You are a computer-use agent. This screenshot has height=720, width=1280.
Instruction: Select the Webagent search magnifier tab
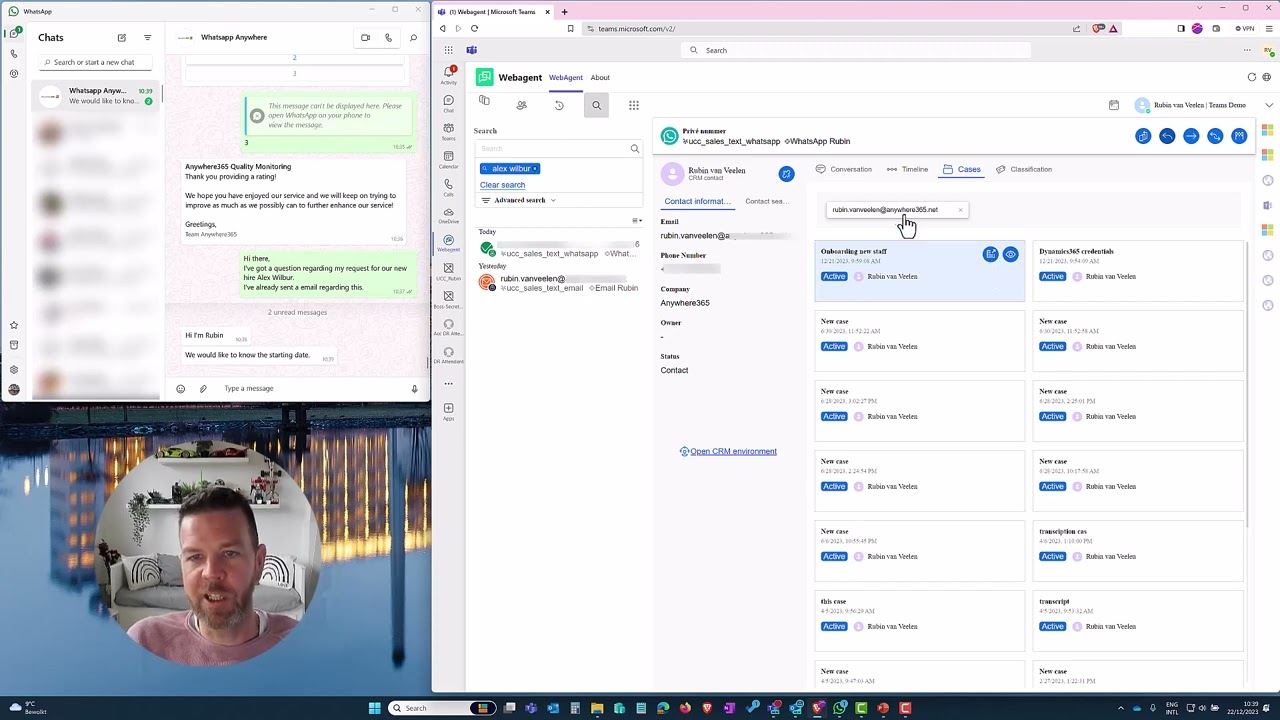tap(596, 105)
